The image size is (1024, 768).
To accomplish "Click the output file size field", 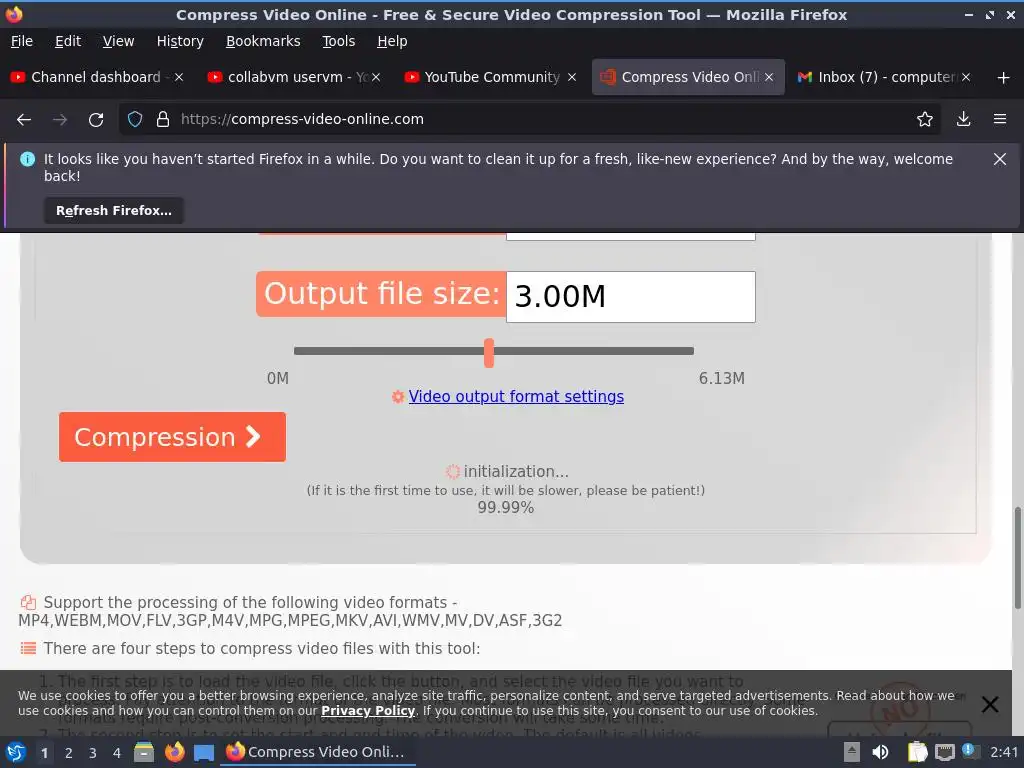I will pos(630,296).
